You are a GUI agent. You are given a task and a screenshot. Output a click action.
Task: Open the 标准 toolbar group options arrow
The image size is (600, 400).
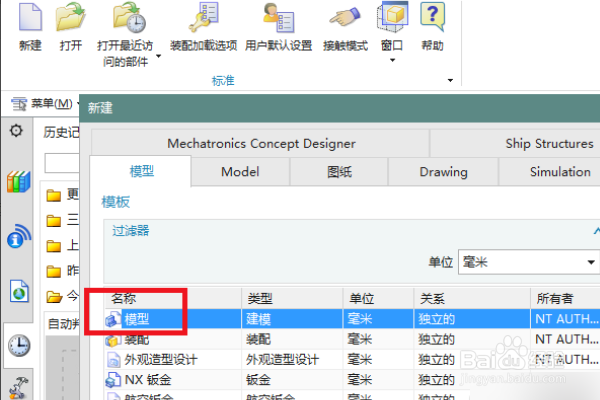tap(450, 80)
